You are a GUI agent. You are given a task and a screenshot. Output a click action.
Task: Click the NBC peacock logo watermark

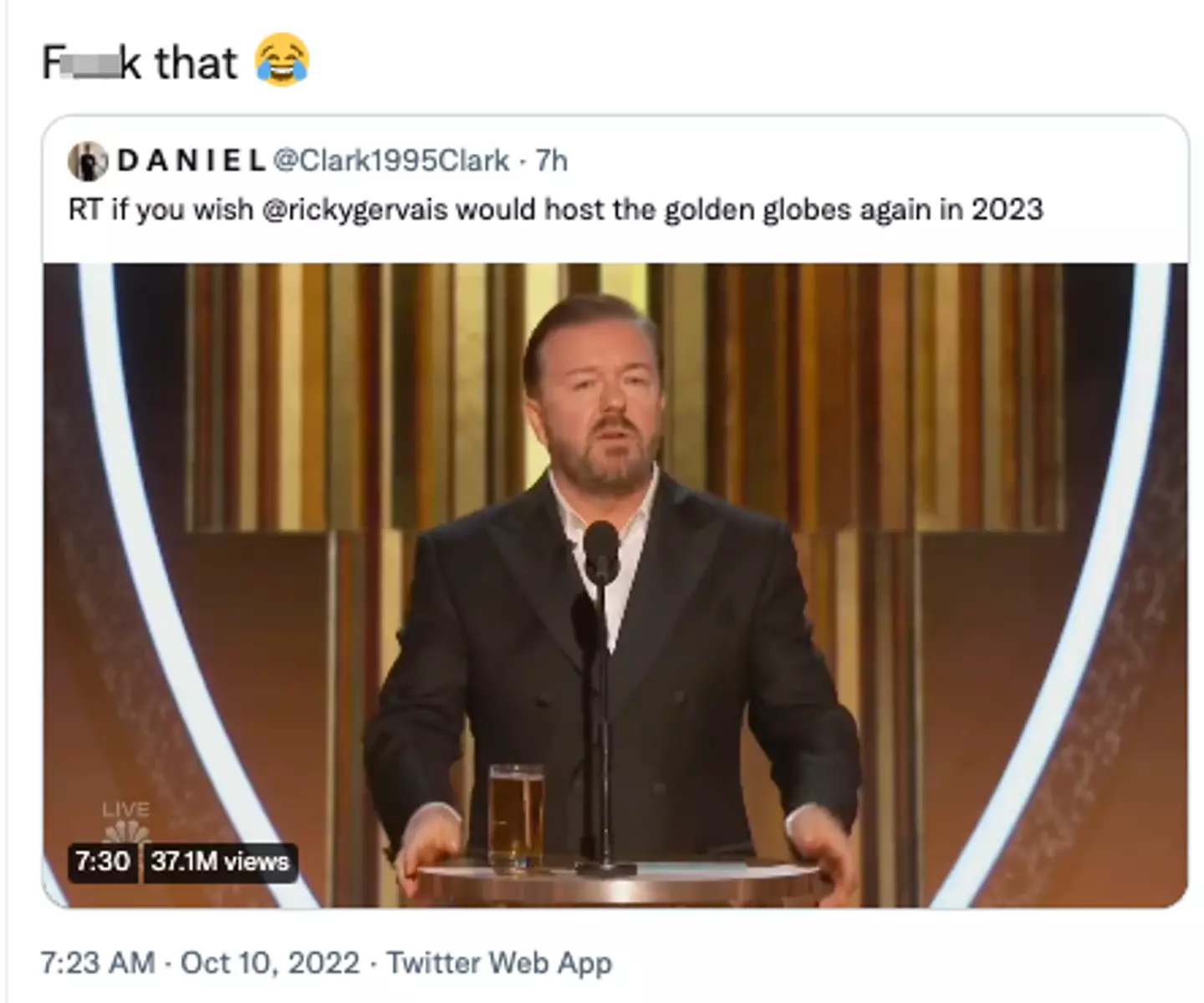point(125,832)
